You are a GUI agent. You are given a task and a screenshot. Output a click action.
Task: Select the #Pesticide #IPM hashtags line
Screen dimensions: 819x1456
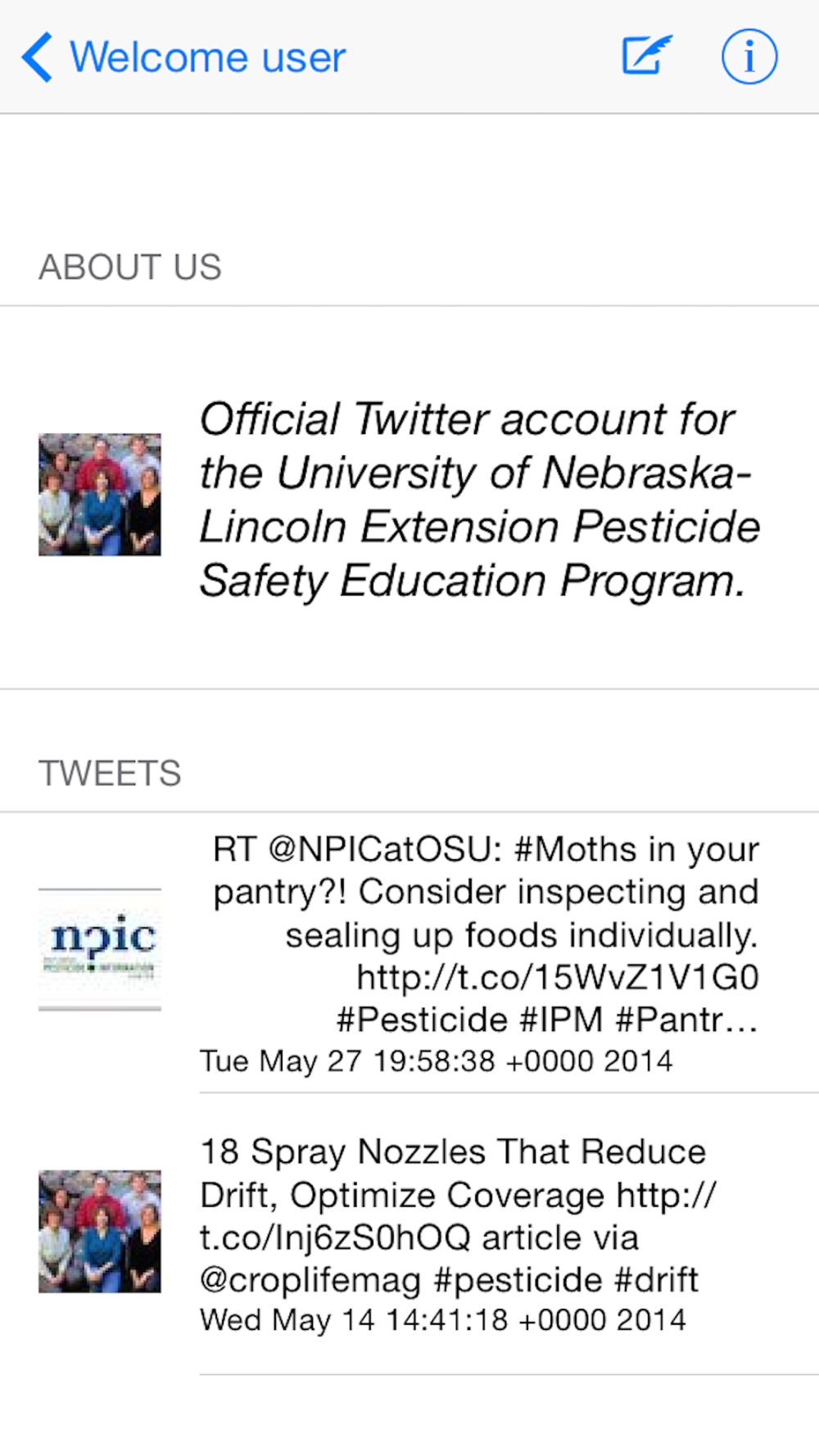coord(548,1020)
